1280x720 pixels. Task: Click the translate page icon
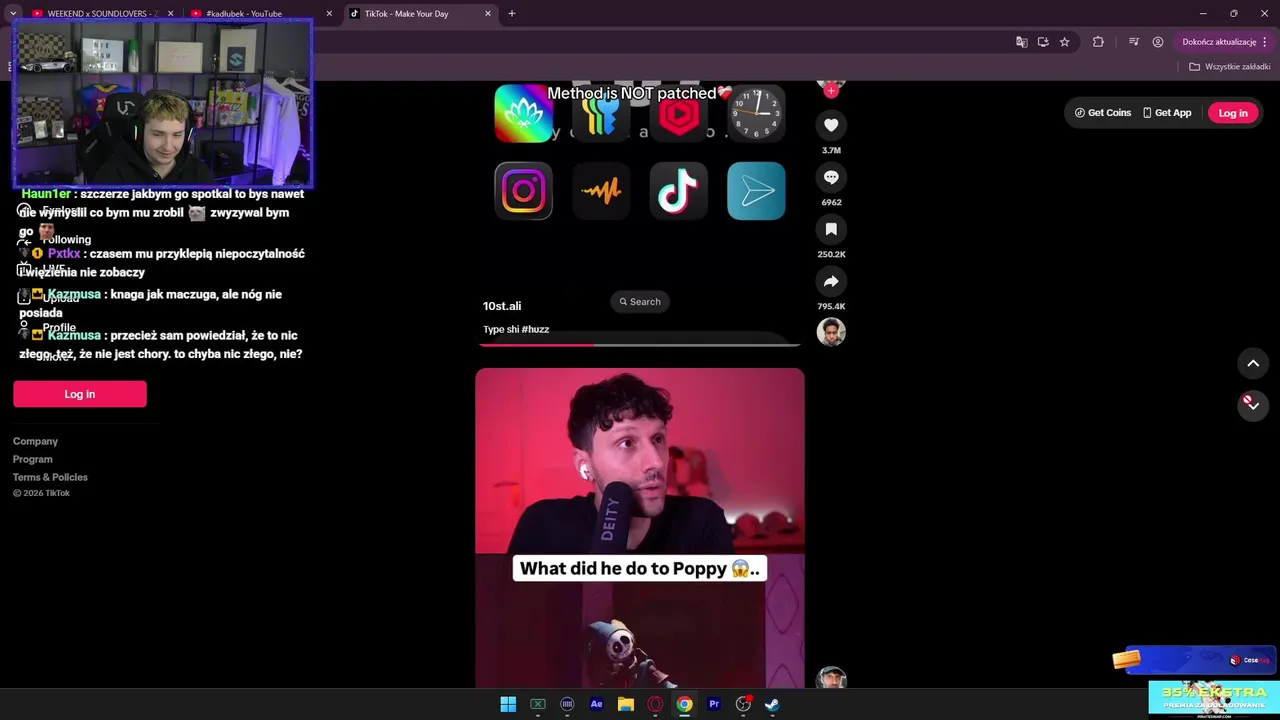(1021, 42)
